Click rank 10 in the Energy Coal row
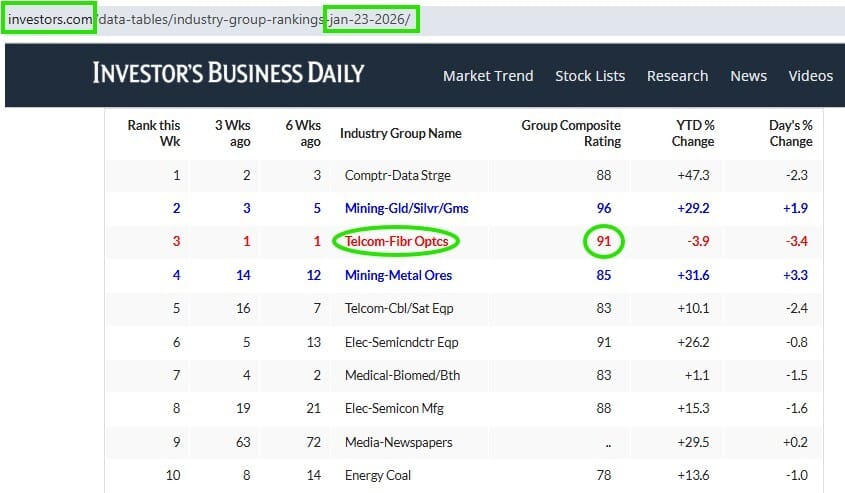This screenshot has height=493, width=845. (x=173, y=475)
